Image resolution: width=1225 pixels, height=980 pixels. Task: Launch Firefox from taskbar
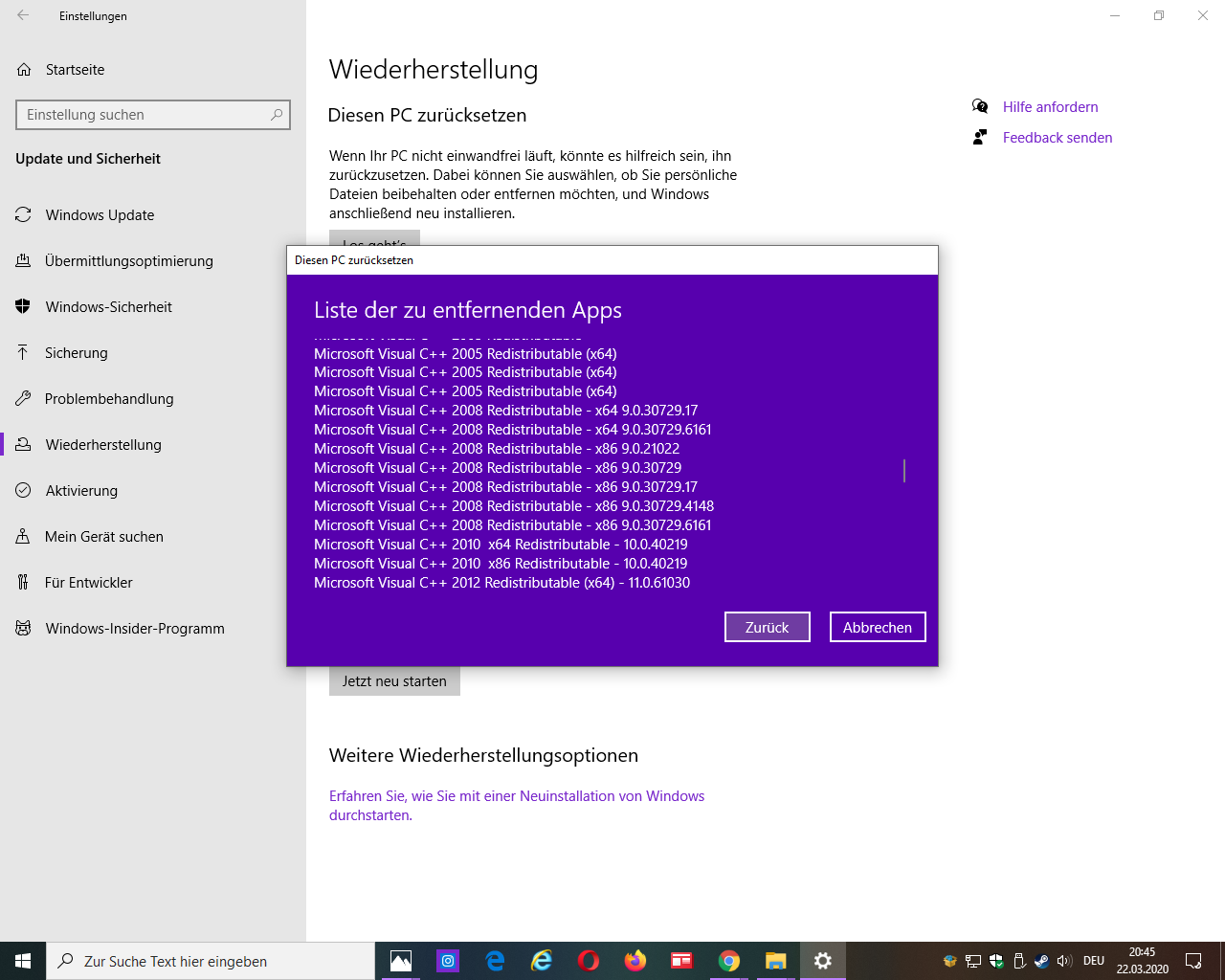click(x=635, y=961)
